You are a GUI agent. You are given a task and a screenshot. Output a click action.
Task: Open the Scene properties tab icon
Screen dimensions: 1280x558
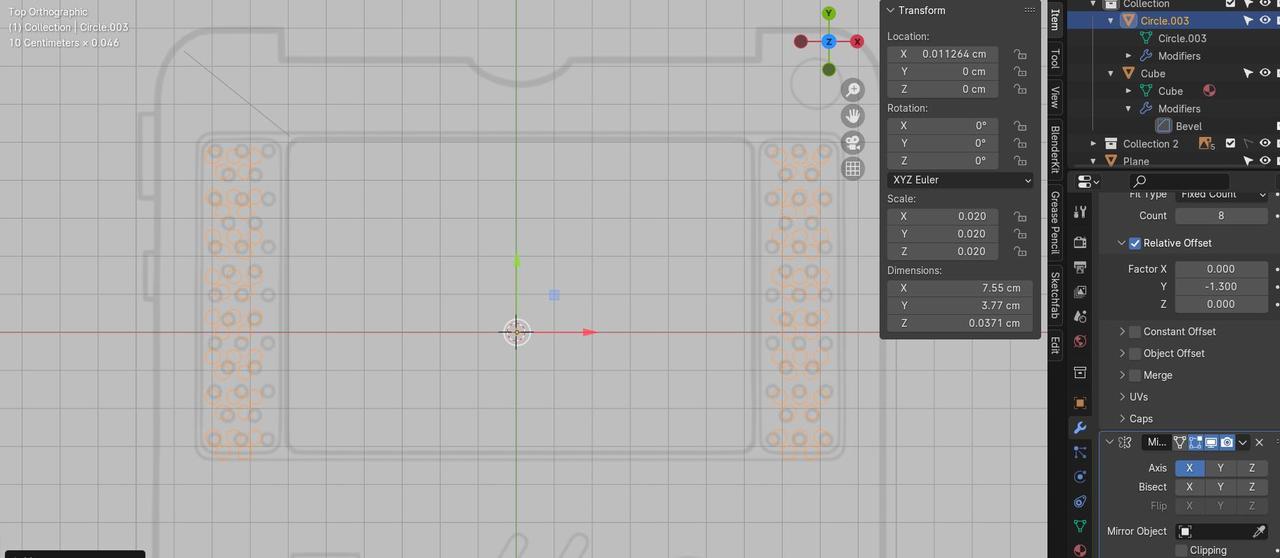point(1080,316)
